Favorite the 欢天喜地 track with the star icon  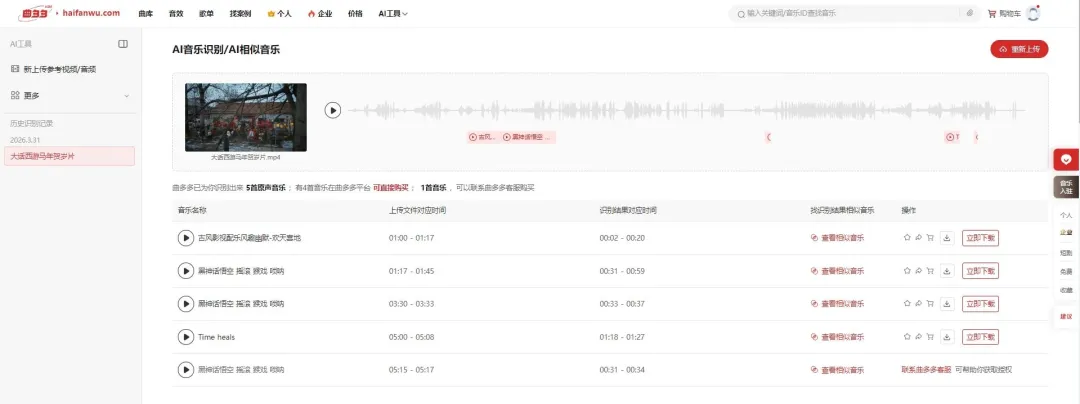[907, 238]
